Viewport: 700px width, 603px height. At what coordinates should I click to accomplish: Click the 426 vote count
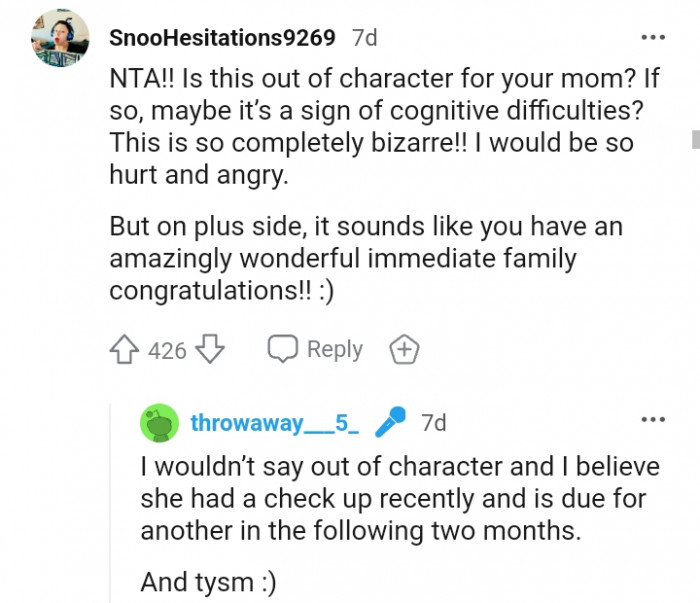167,350
